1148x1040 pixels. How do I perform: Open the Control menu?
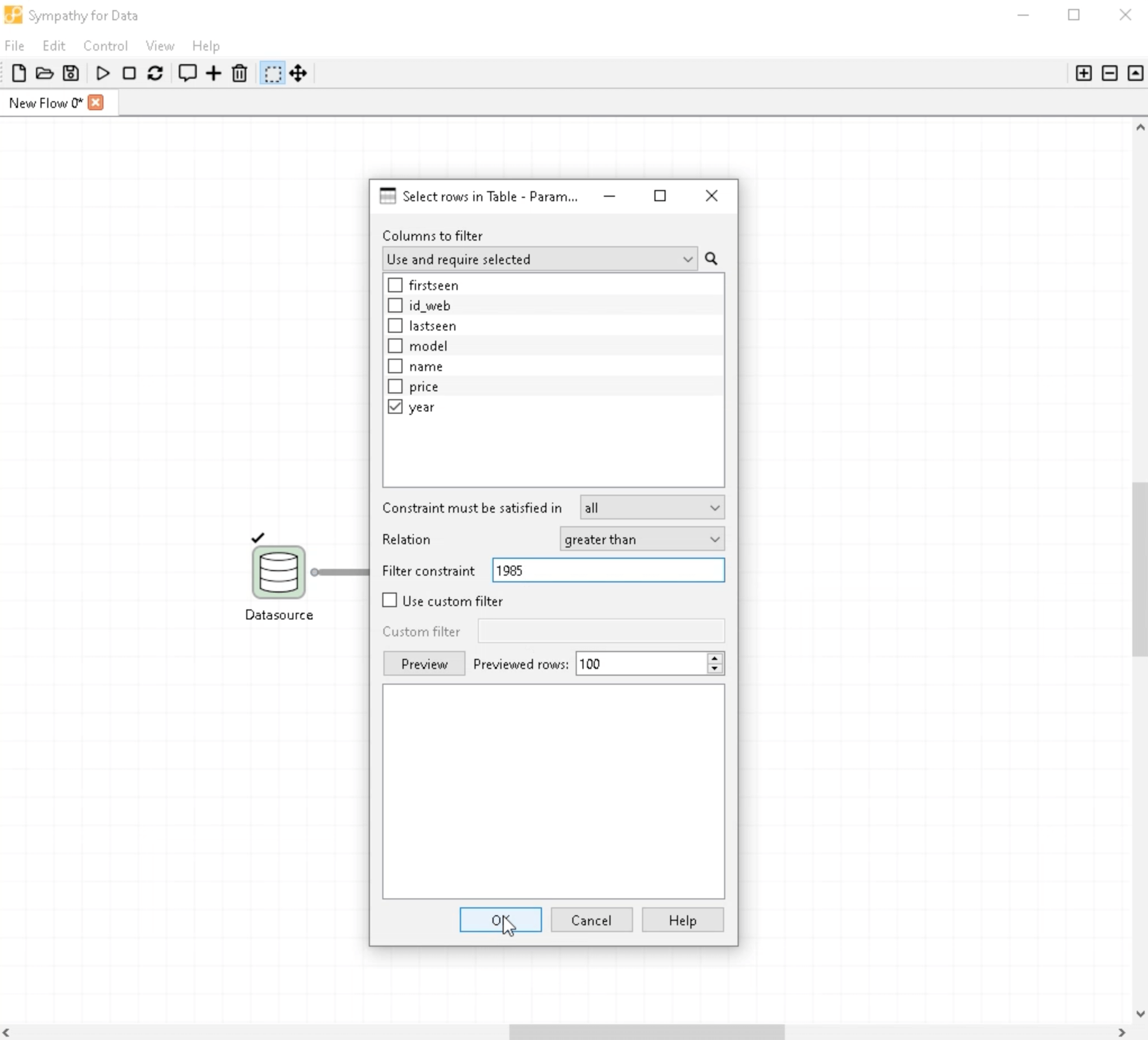tap(105, 46)
